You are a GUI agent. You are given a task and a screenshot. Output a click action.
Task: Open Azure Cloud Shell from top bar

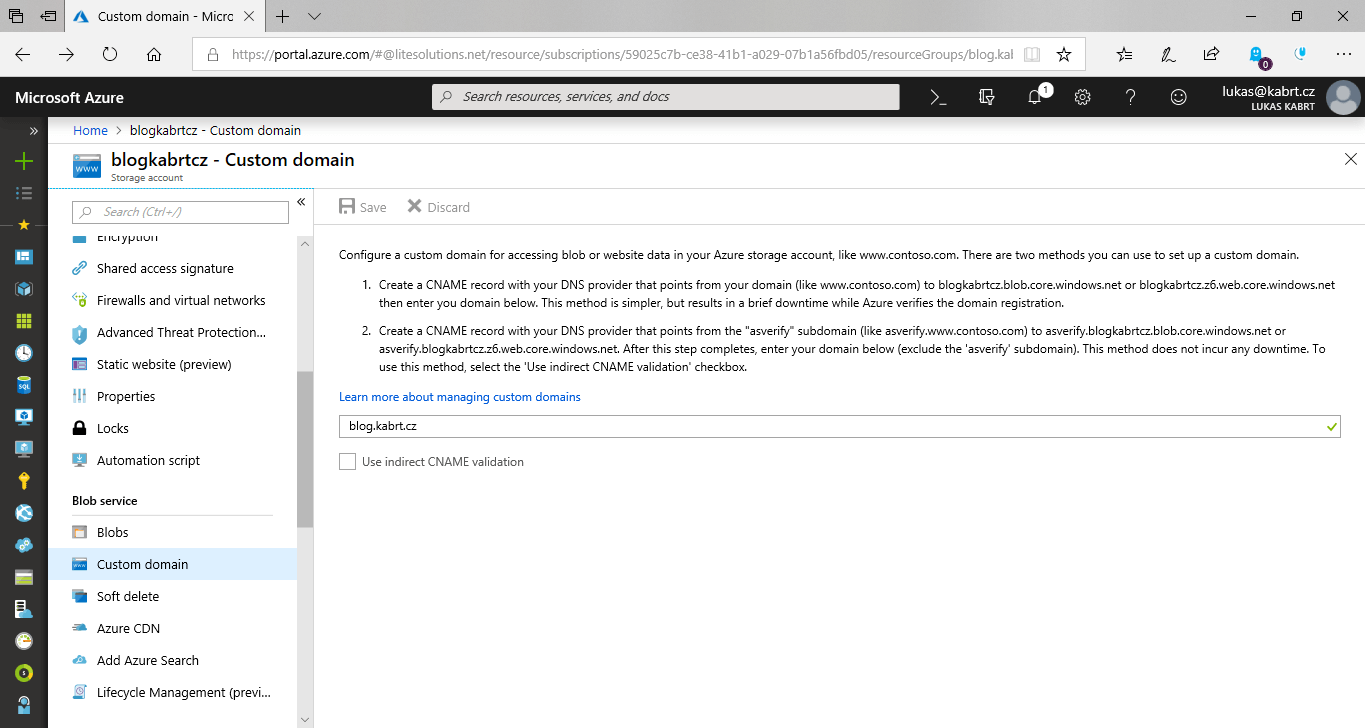(x=938, y=97)
